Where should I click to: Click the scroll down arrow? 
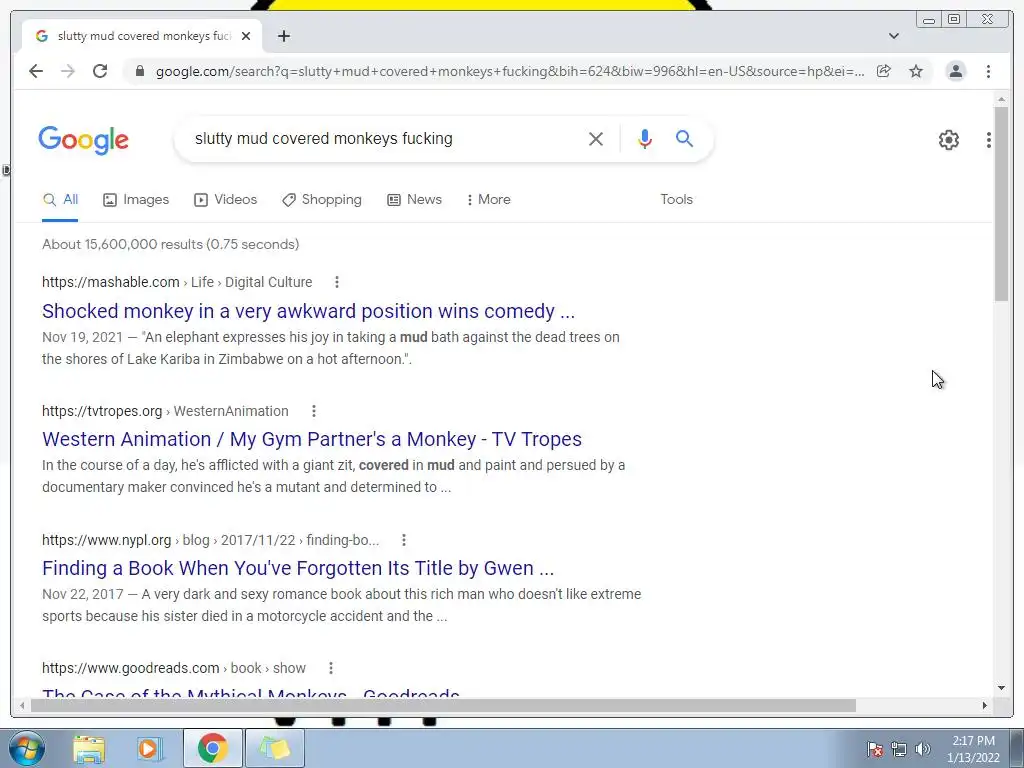tap(1001, 688)
